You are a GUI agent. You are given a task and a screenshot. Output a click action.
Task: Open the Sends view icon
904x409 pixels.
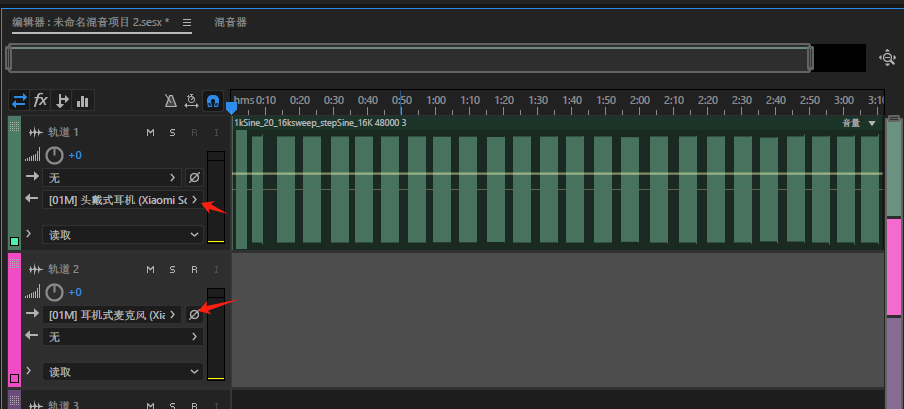click(61, 101)
